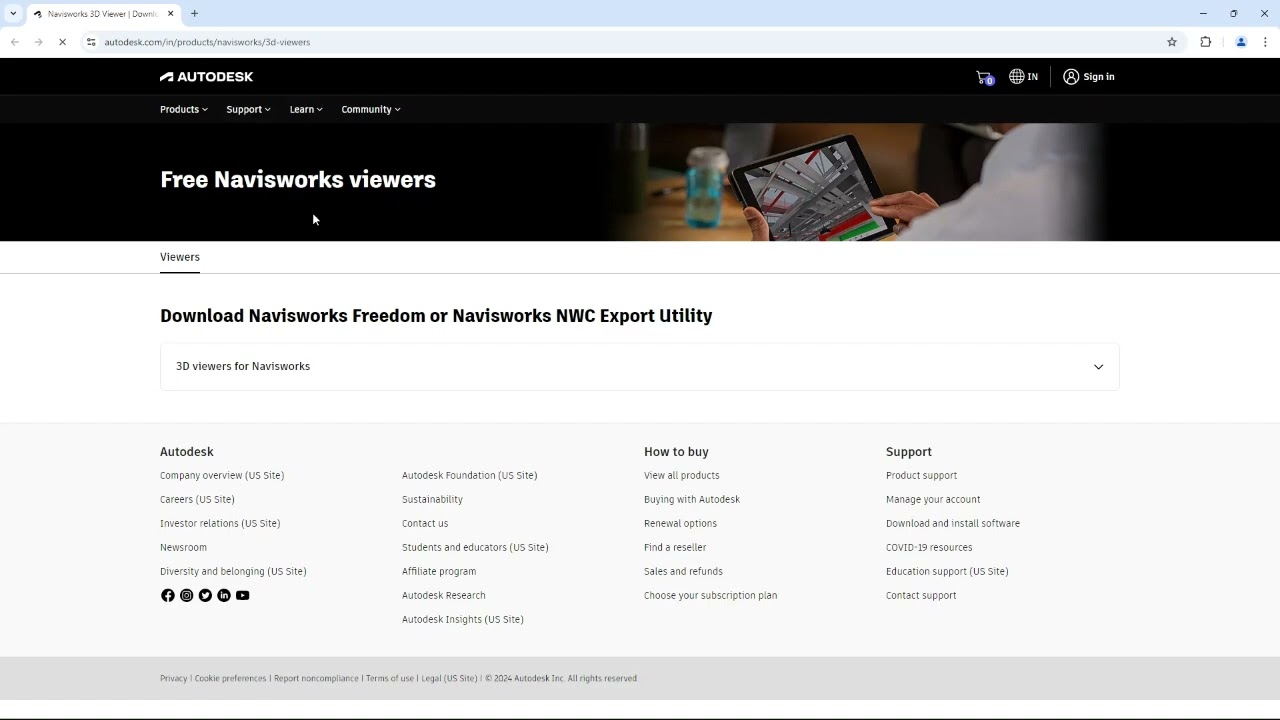The height and width of the screenshot is (720, 1280).
Task: Open a new browser tab
Action: (194, 14)
